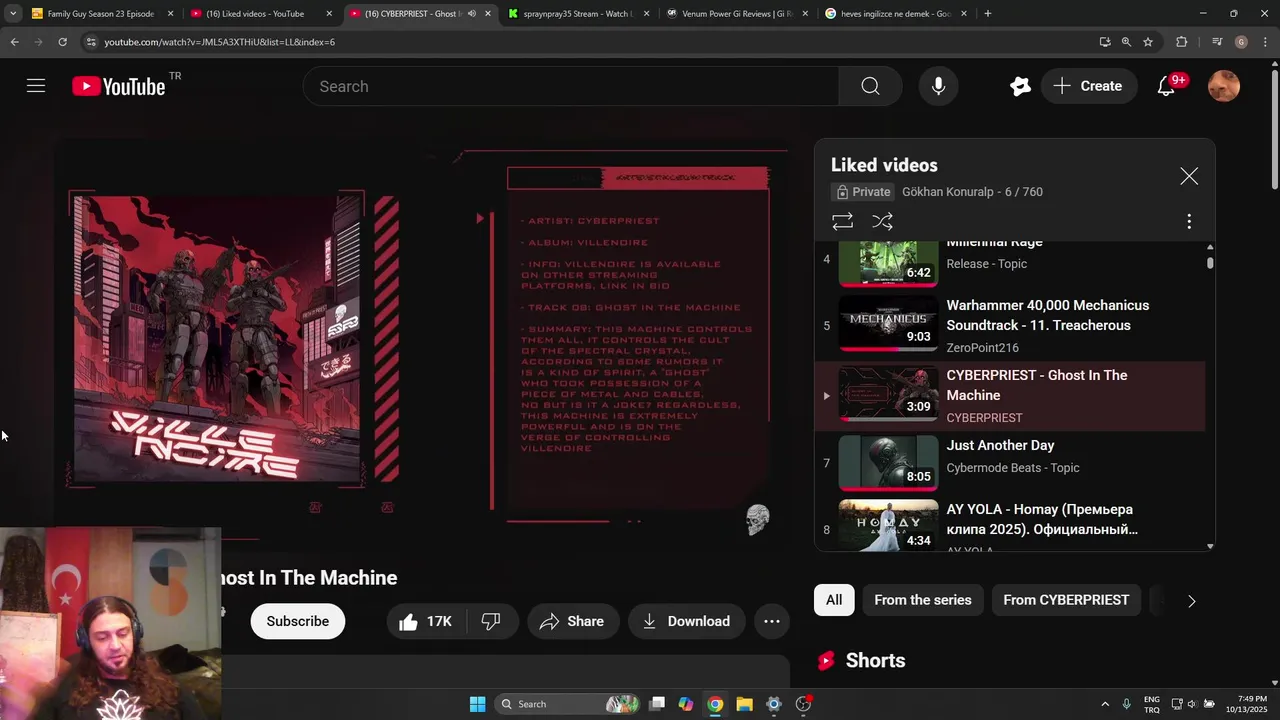The height and width of the screenshot is (720, 1280).
Task: Show more filter chips with right arrow
Action: click(x=1191, y=601)
